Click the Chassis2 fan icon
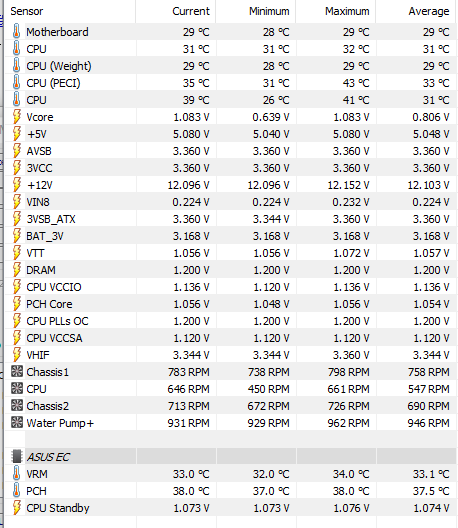This screenshot has width=458, height=528. 17,405
